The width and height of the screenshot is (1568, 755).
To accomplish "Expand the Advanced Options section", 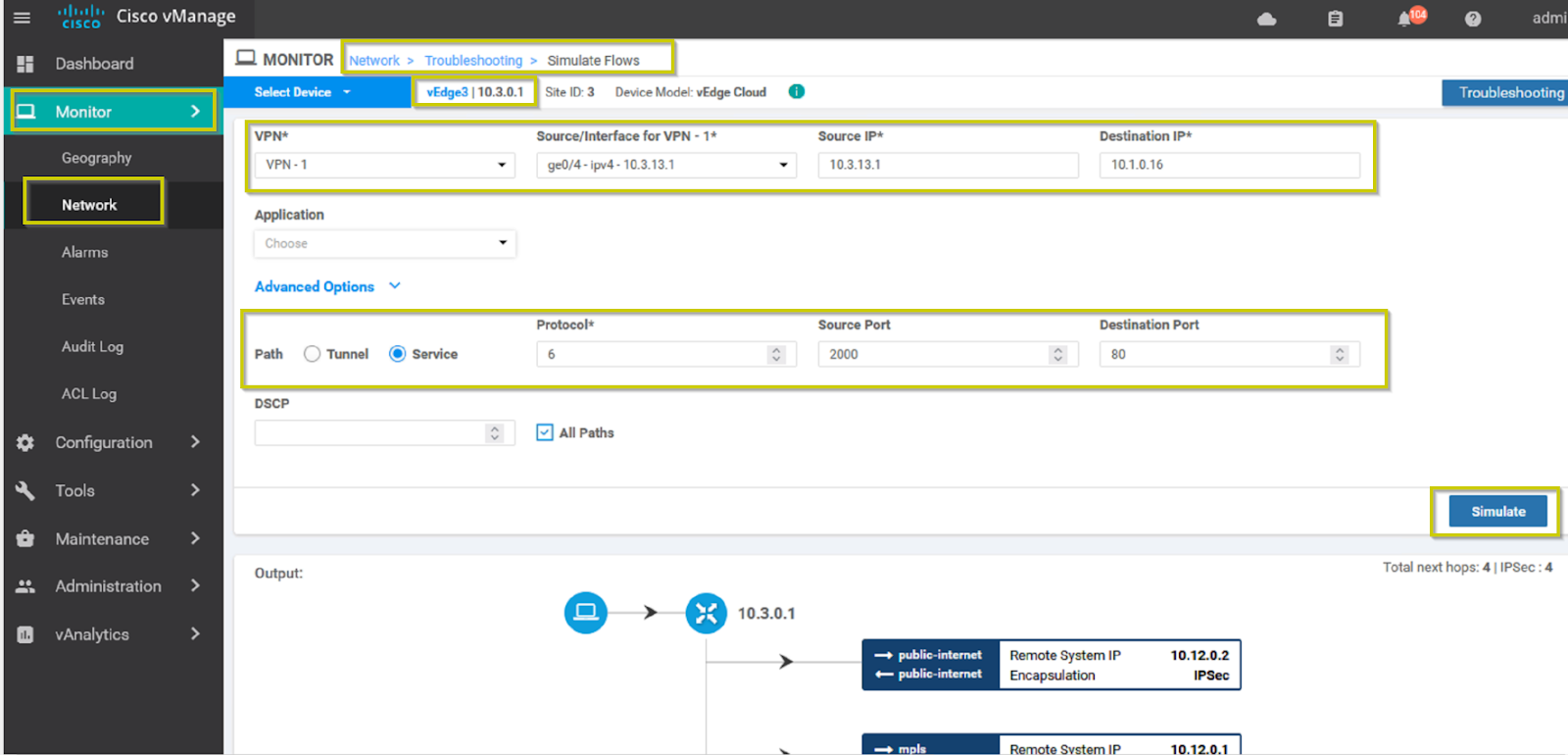I will pyautogui.click(x=327, y=286).
